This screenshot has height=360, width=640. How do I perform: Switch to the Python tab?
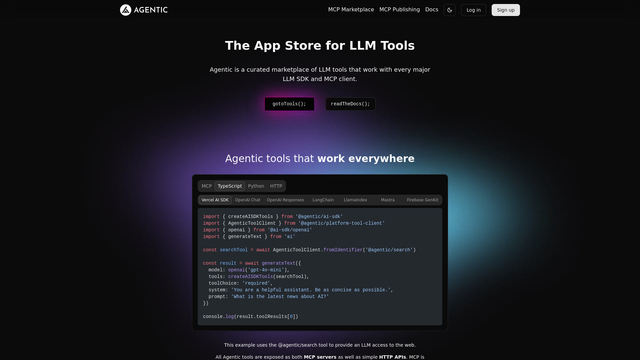pos(256,186)
